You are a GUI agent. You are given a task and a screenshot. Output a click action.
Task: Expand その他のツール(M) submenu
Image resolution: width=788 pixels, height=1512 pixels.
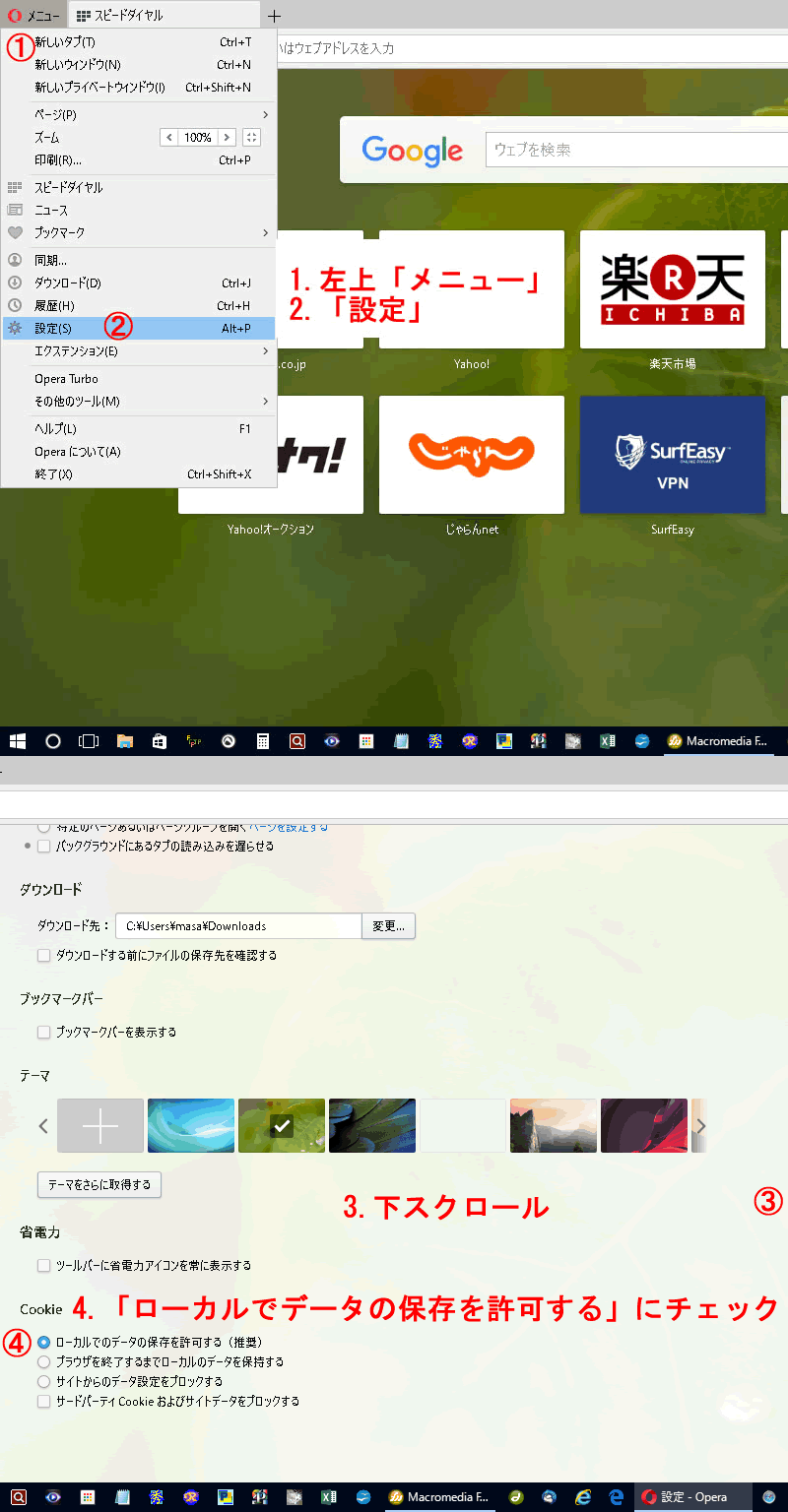coord(138,402)
